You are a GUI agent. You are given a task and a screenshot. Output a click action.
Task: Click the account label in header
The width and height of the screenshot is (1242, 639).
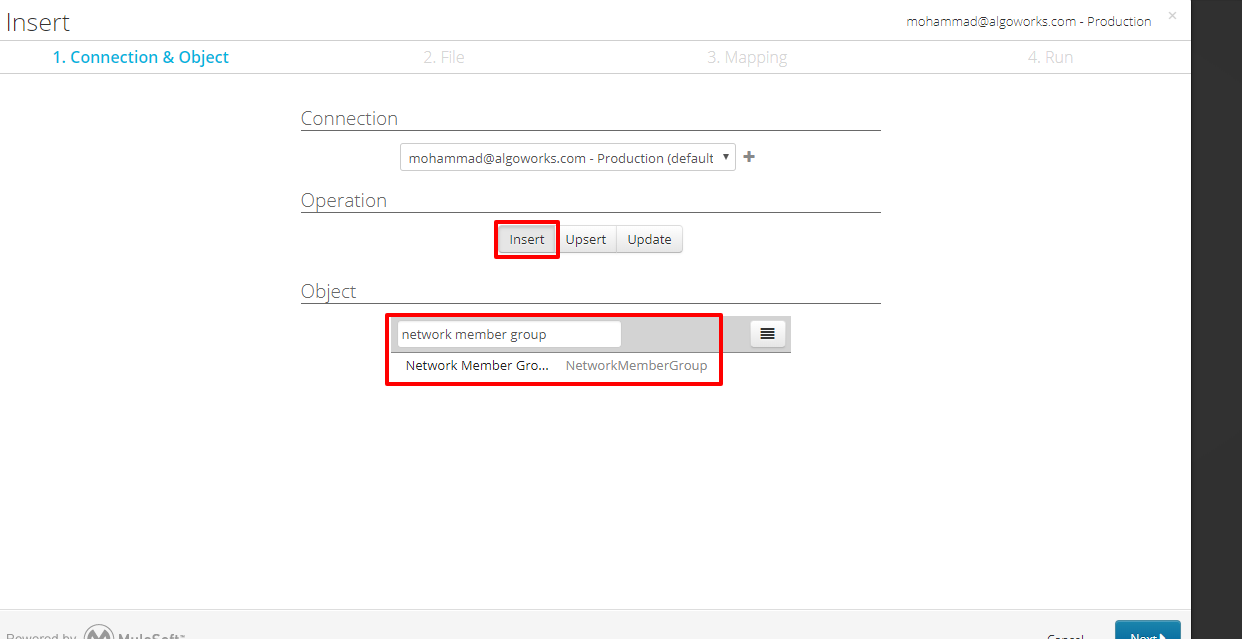point(1028,21)
